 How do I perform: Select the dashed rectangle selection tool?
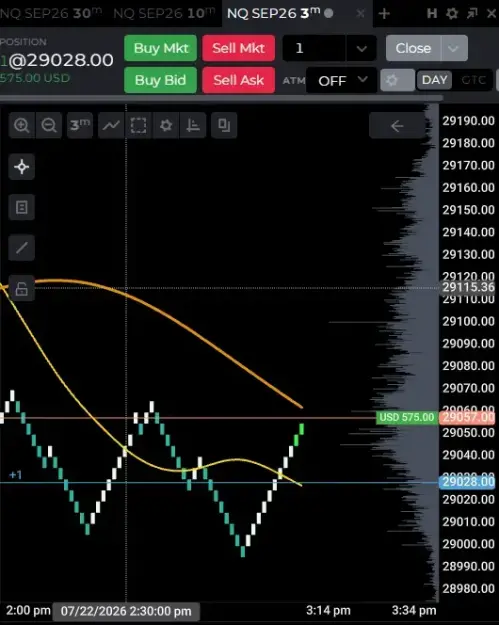click(138, 126)
